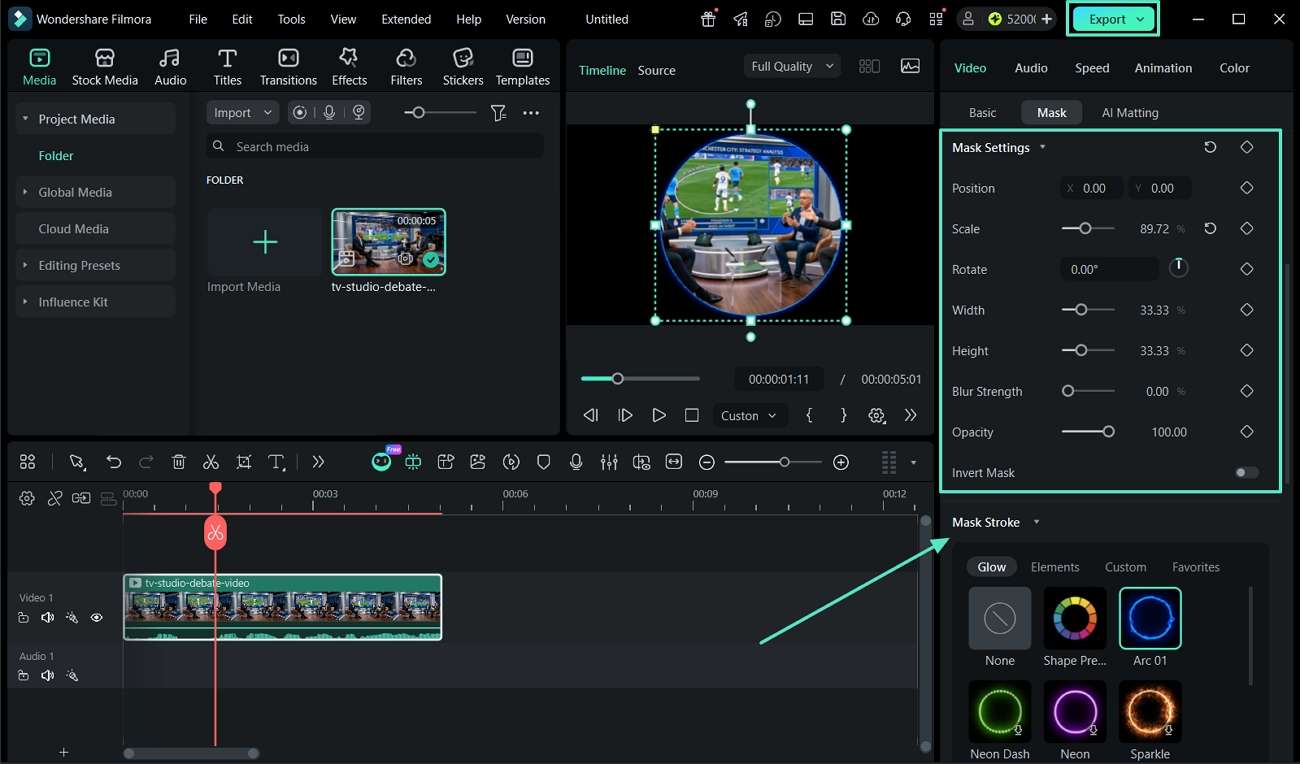
Task: Open the Transitions panel
Action: click(288, 67)
